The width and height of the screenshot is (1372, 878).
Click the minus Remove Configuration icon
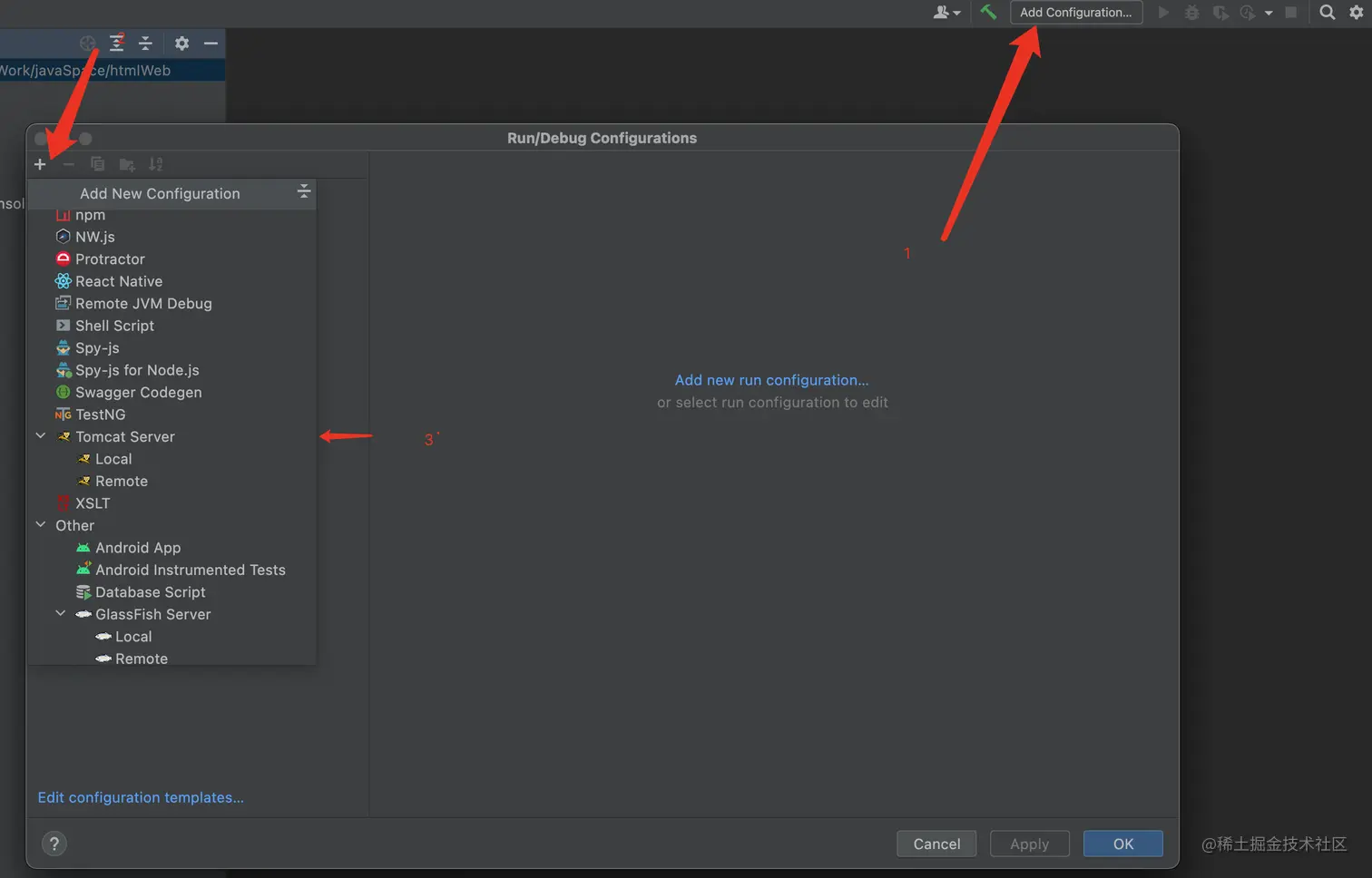[x=68, y=164]
